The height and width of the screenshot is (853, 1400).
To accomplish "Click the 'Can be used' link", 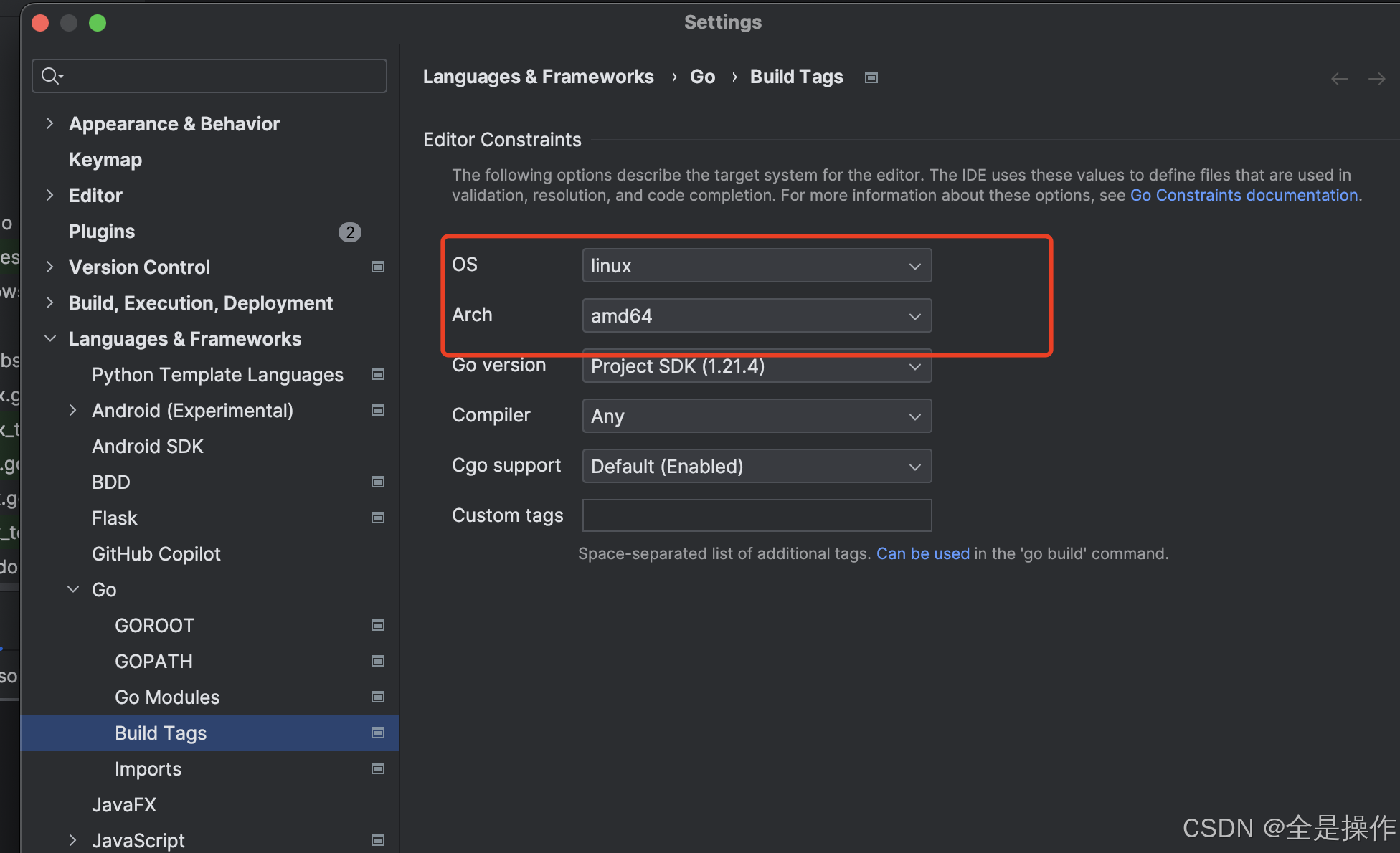I will click(922, 554).
